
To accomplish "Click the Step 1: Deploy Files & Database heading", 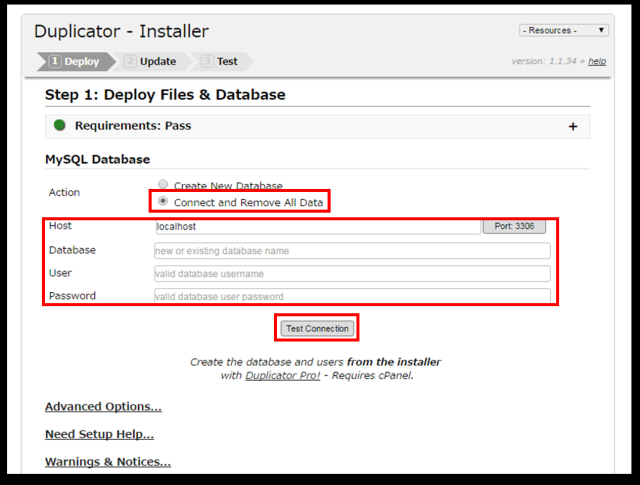I will (165, 95).
